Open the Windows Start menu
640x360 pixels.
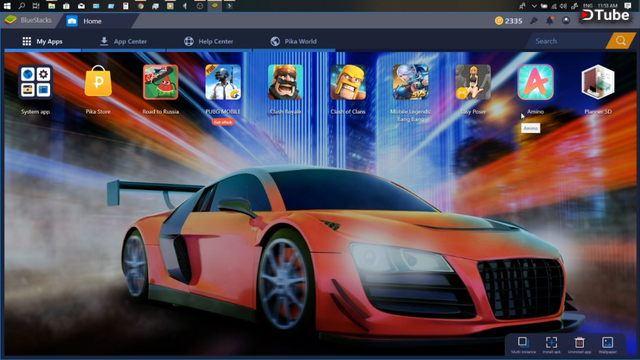(x=7, y=6)
